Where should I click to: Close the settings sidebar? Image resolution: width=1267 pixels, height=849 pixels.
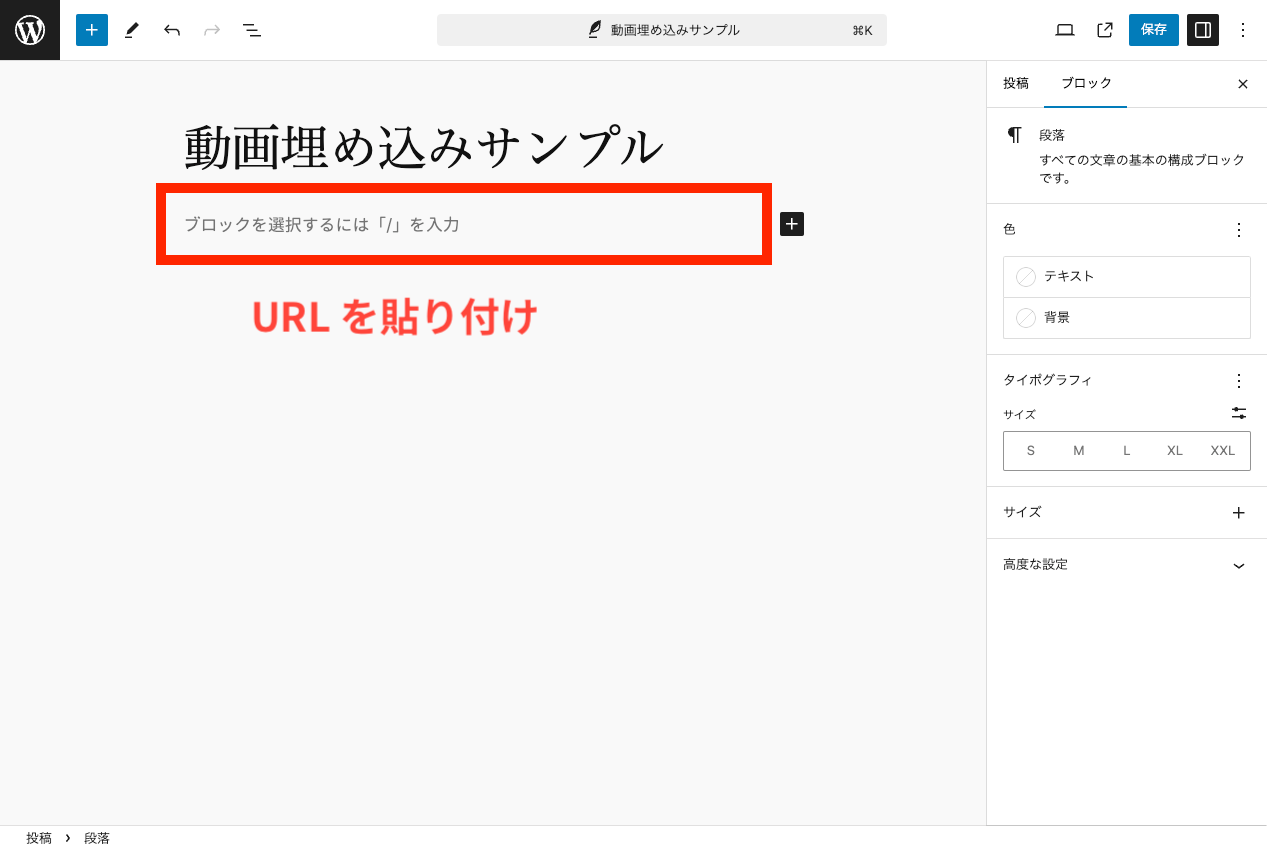coord(1243,84)
